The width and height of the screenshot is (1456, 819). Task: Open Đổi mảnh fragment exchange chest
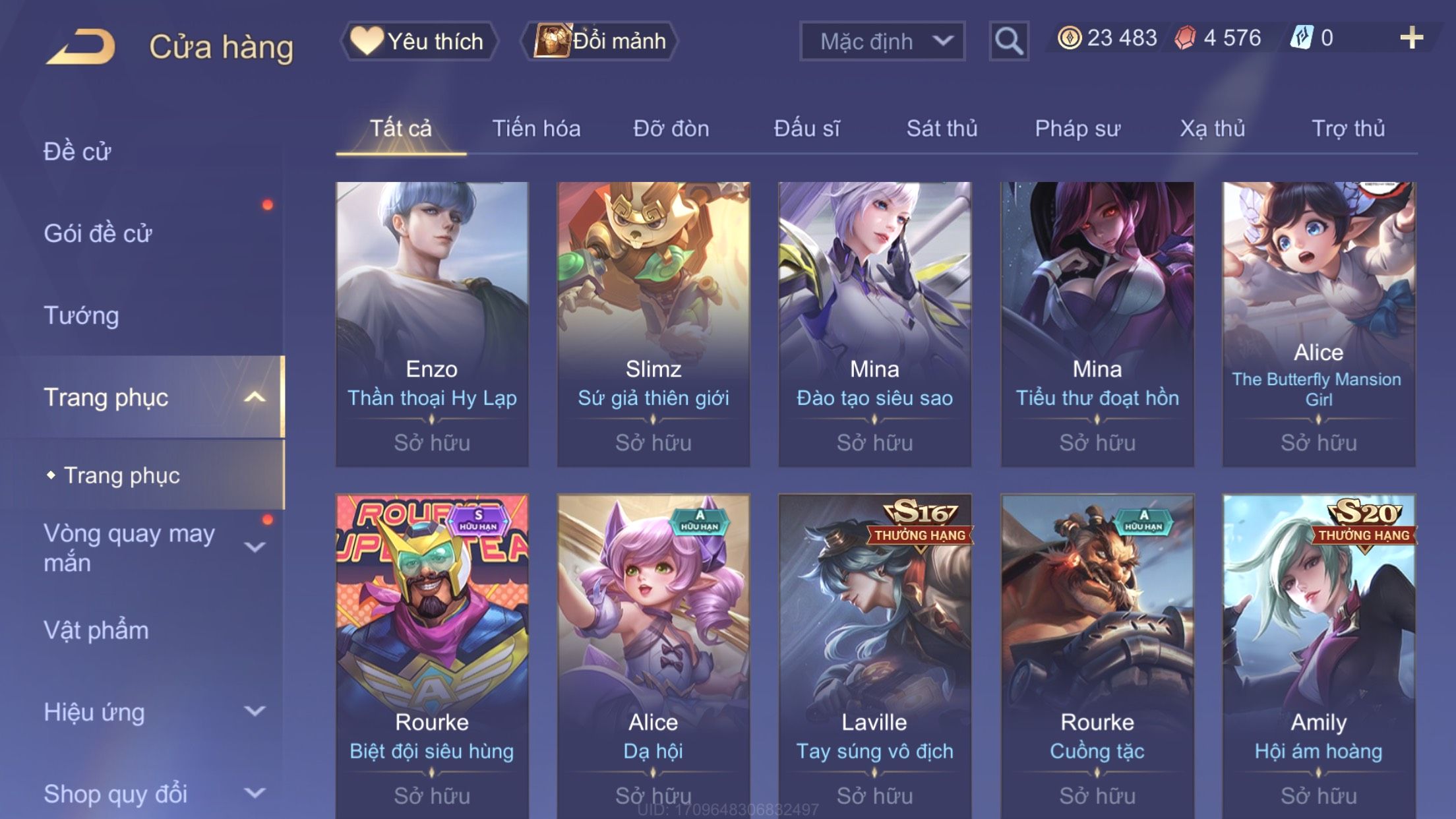599,41
